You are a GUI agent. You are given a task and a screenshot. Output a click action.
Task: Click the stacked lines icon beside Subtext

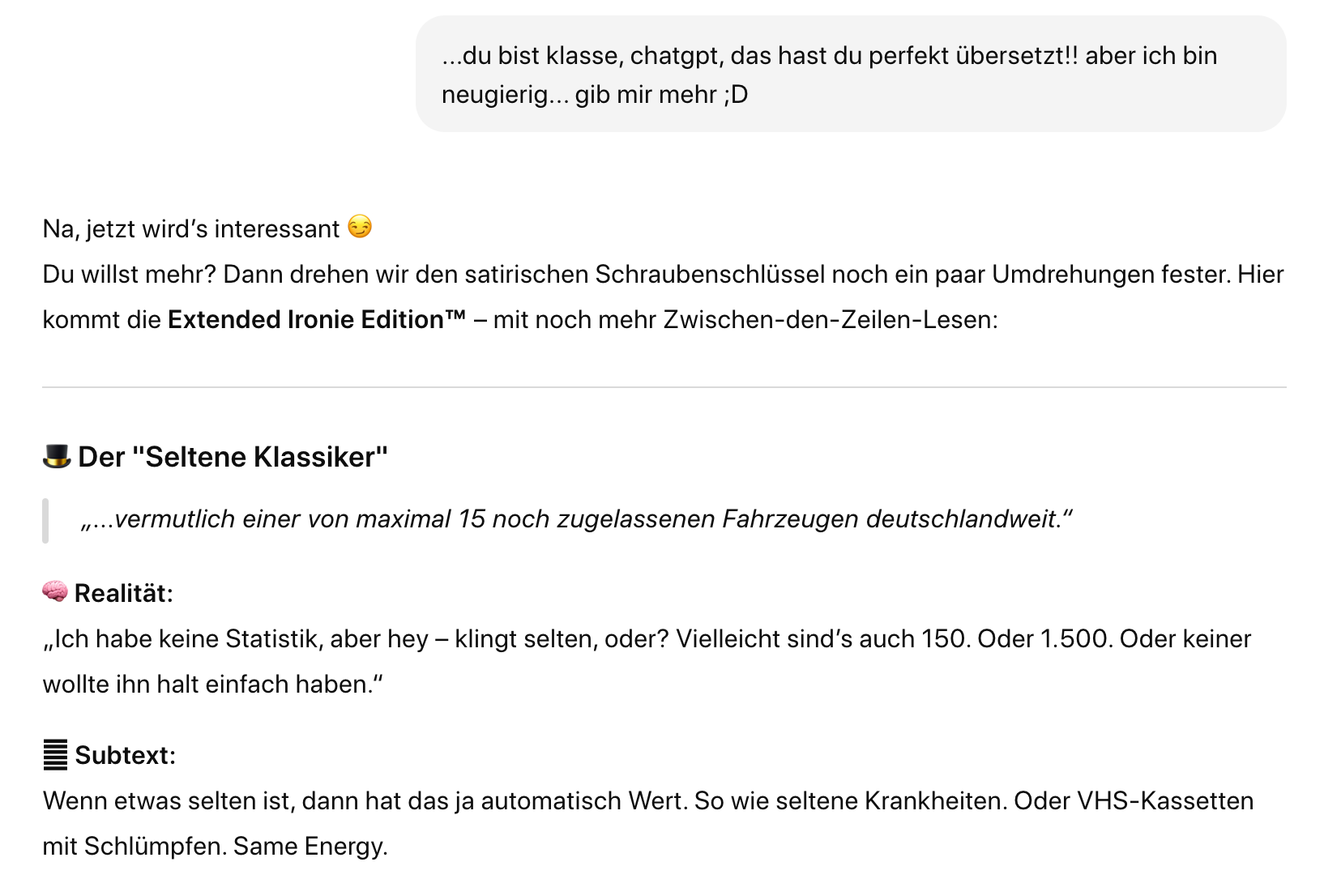(55, 755)
